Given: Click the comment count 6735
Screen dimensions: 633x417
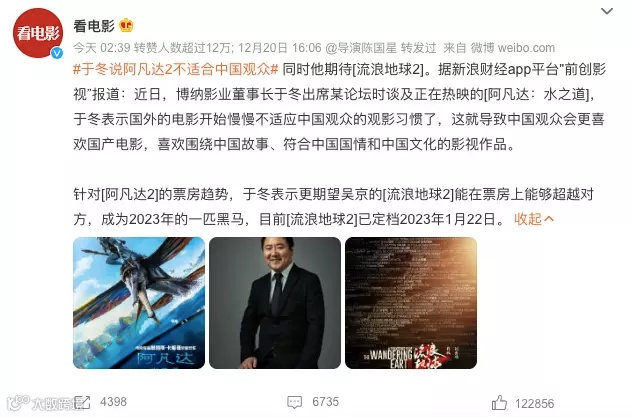Looking at the screenshot, I should (325, 402).
